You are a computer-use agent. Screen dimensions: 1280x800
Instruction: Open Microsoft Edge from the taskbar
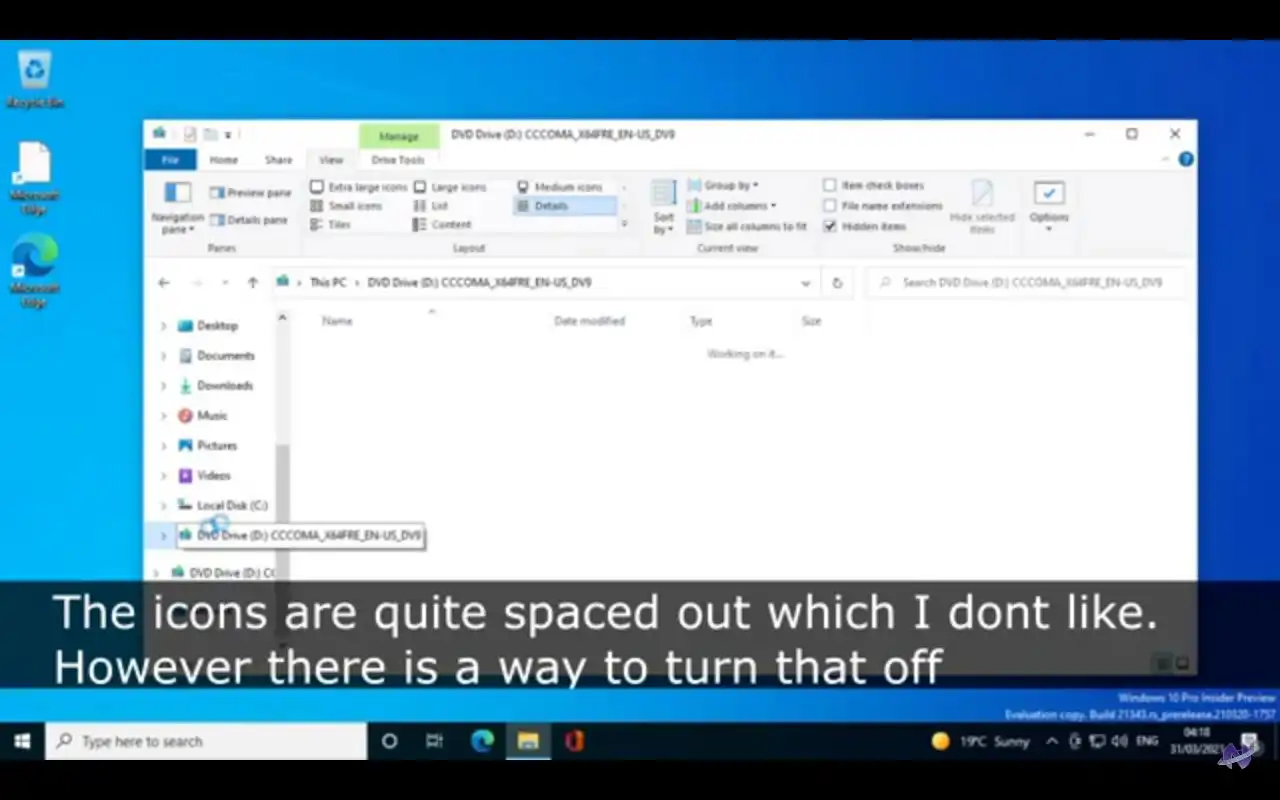pos(483,741)
